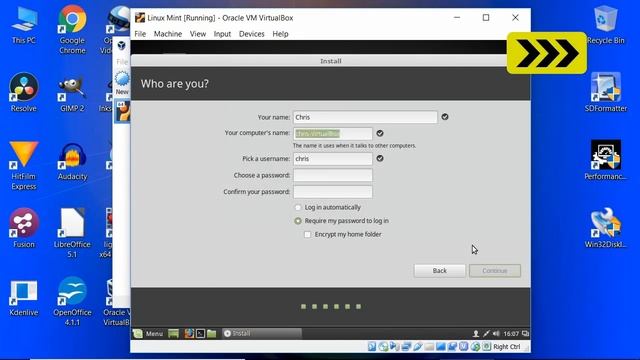Screen dimensions: 640x360
Task: Open Win32DiskImager desktop icon
Action: tap(606, 228)
